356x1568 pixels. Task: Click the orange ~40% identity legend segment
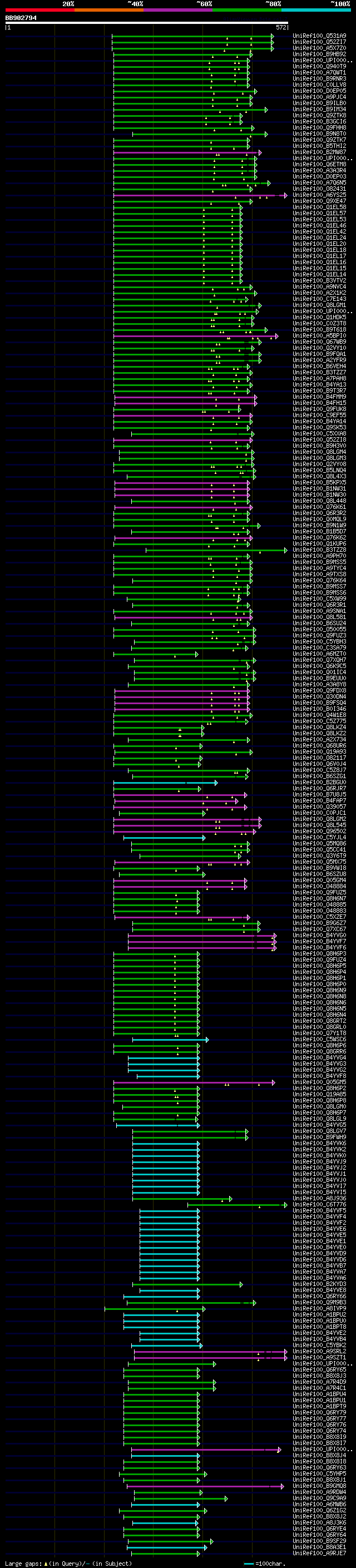click(x=109, y=10)
